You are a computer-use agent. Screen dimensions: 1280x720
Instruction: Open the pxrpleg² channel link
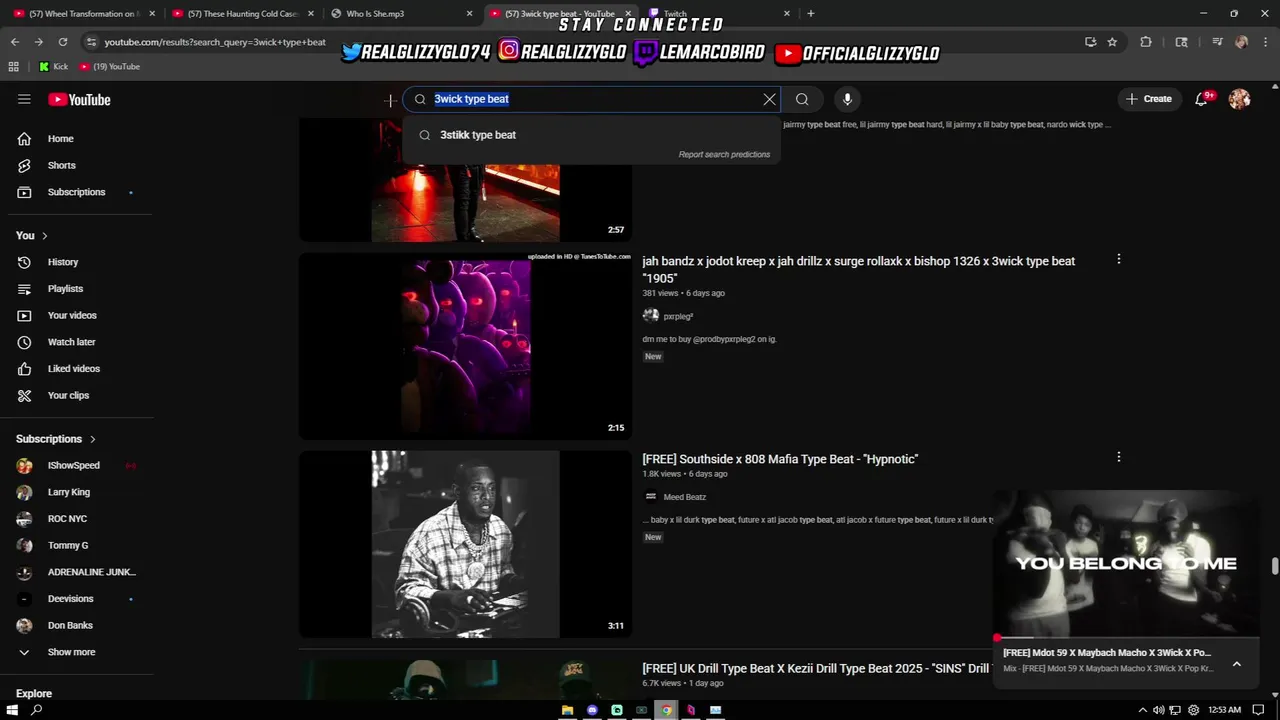click(678, 316)
